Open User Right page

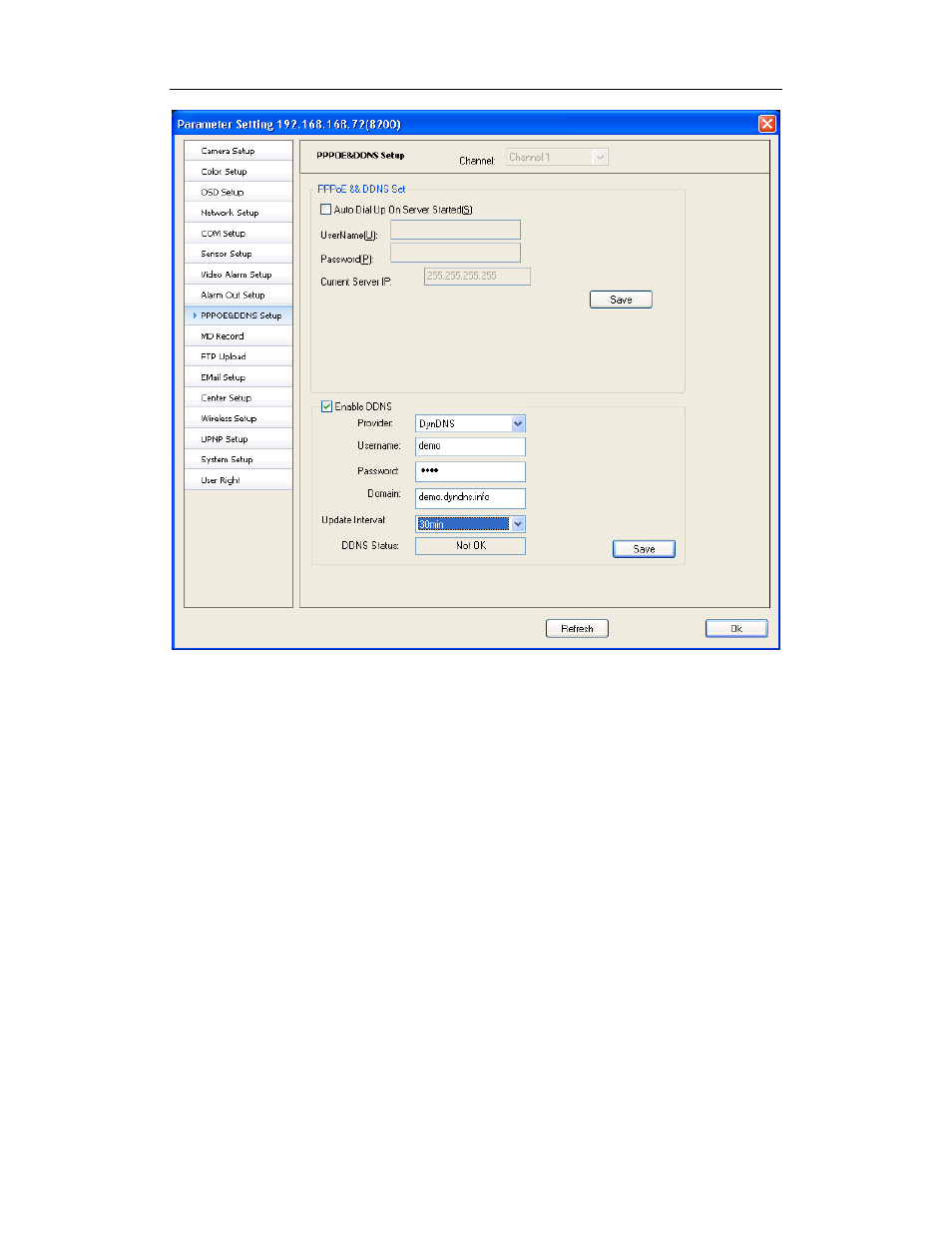238,480
